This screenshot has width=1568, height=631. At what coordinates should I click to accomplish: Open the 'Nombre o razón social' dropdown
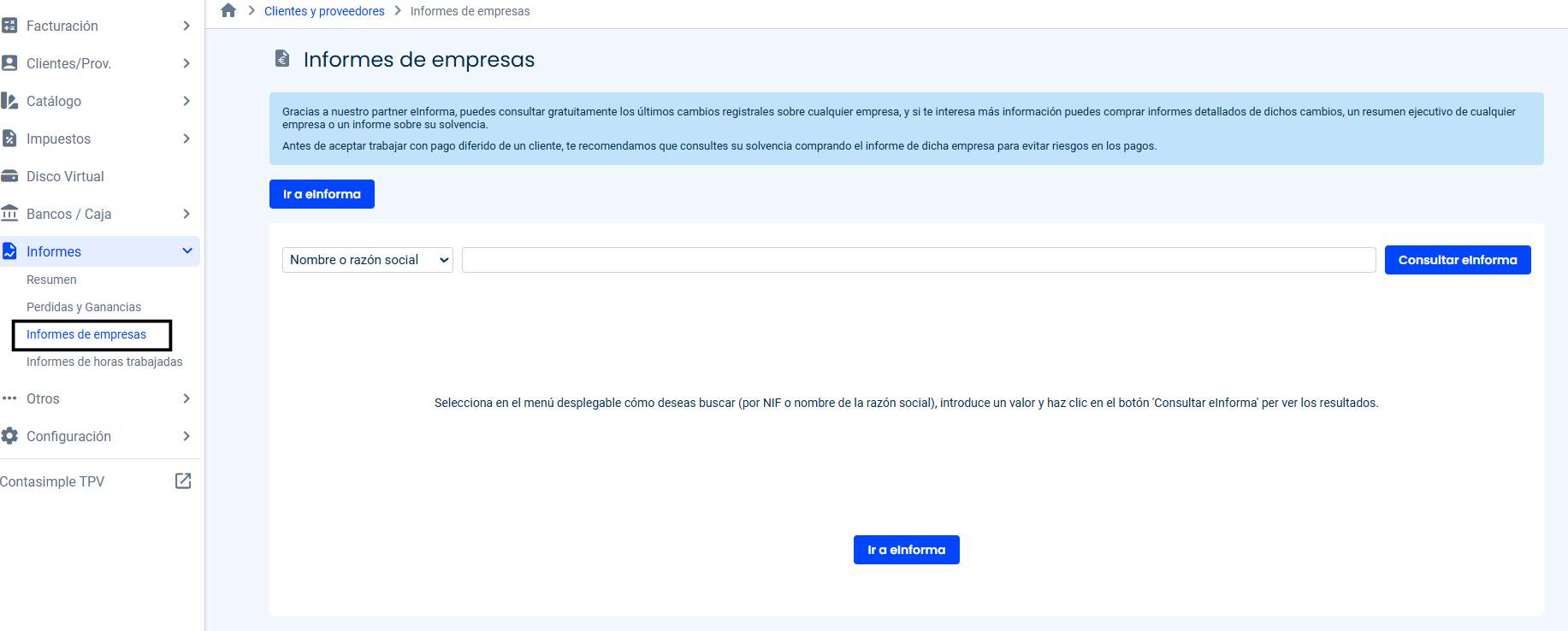[367, 260]
